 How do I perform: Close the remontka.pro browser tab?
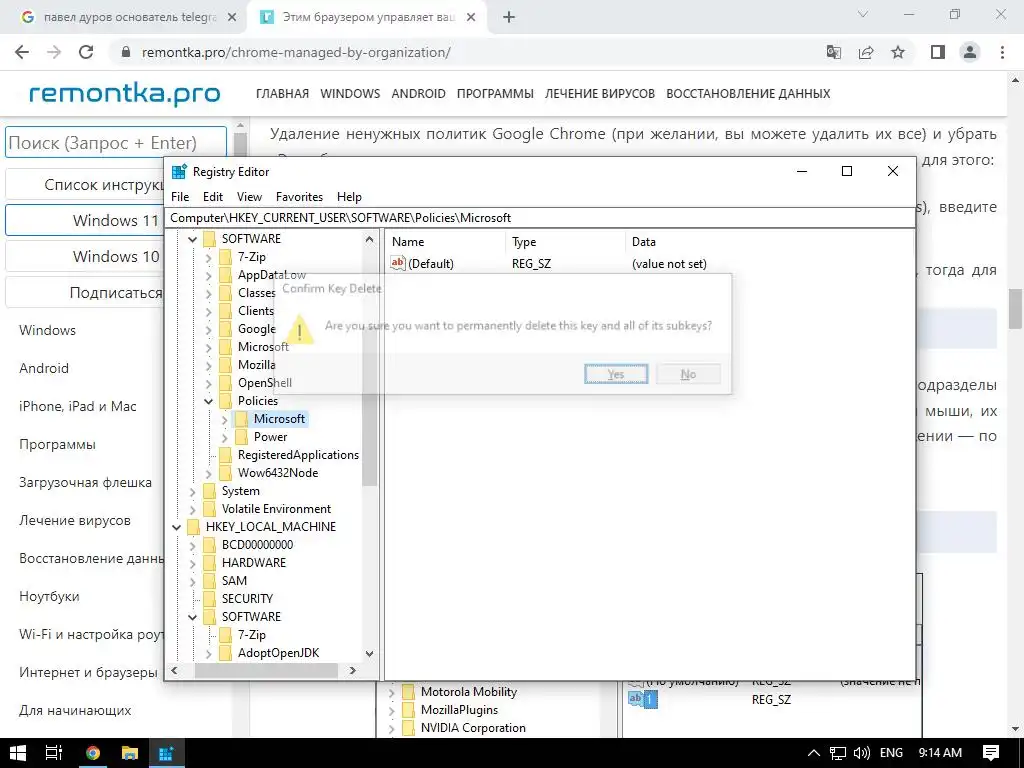pos(471,18)
